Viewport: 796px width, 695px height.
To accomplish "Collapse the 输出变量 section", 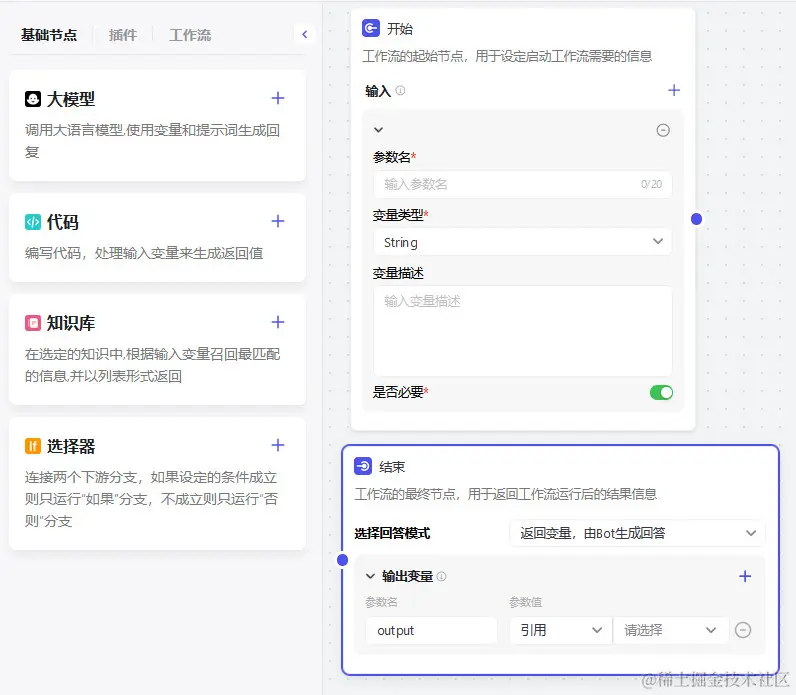I will coord(371,576).
